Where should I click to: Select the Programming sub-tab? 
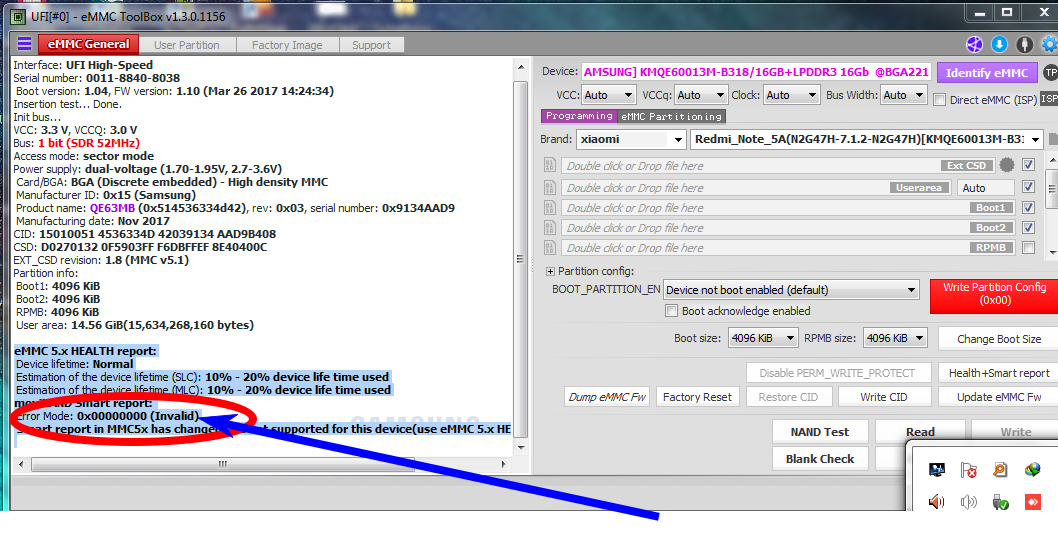[579, 116]
